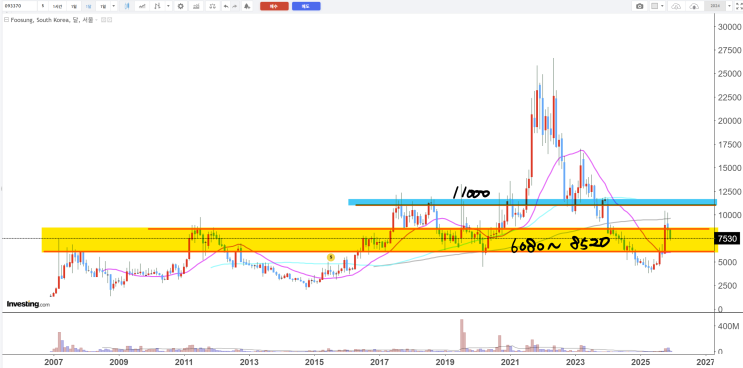This screenshot has height=368, width=743.
Task: Click the 2019 label on time axis
Action: click(x=444, y=362)
